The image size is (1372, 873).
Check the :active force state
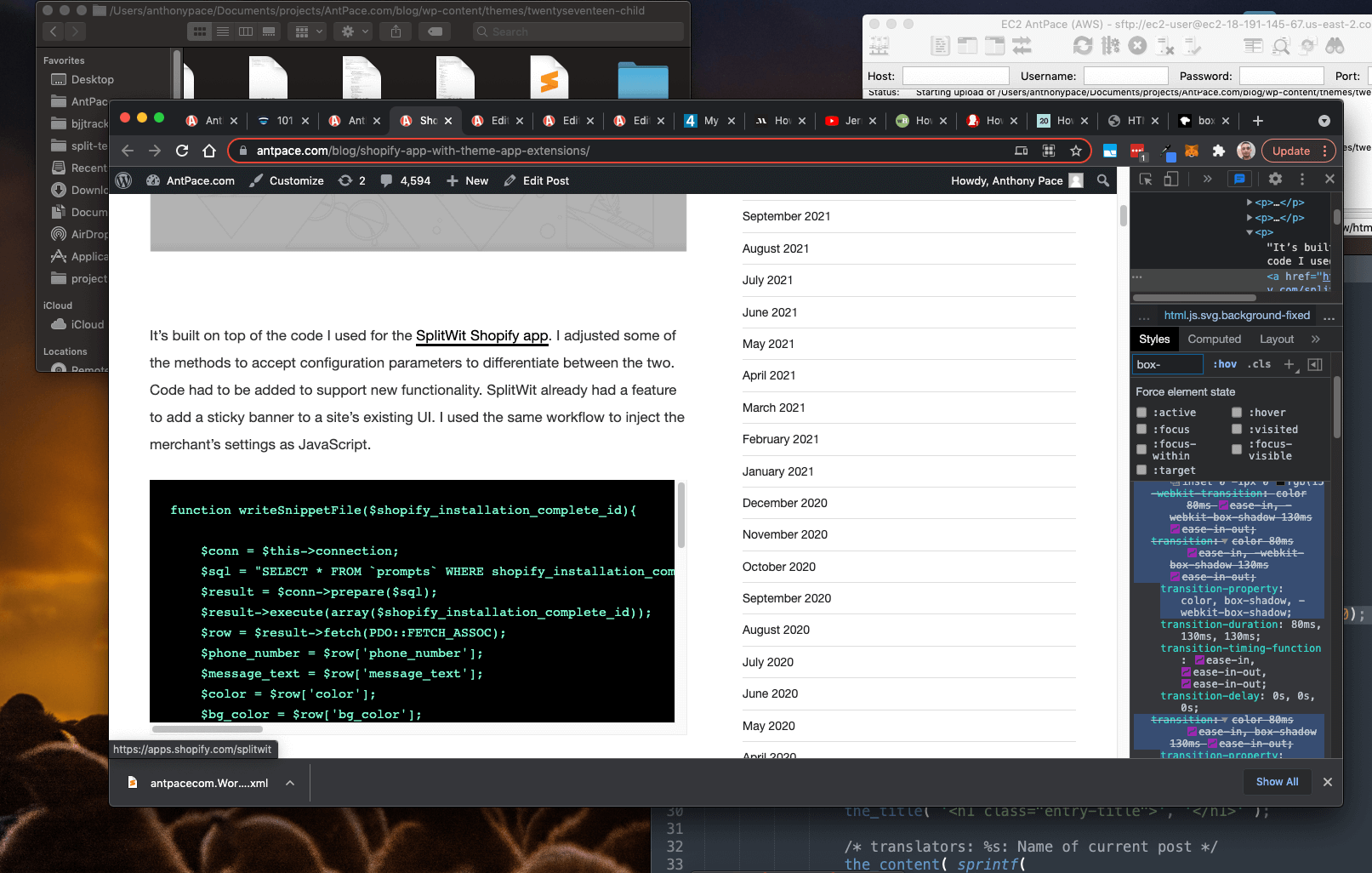tap(1141, 413)
